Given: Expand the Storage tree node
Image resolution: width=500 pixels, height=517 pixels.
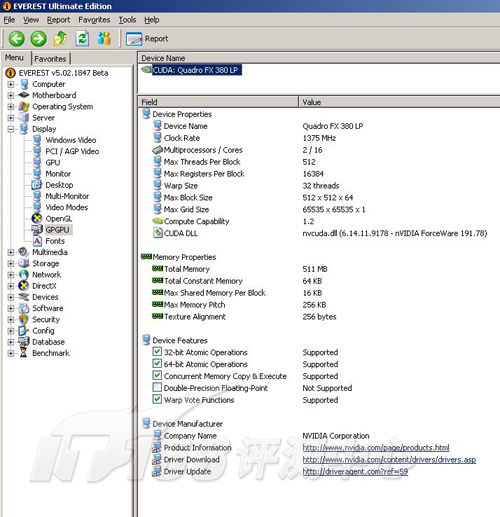Looking at the screenshot, I should [11, 264].
